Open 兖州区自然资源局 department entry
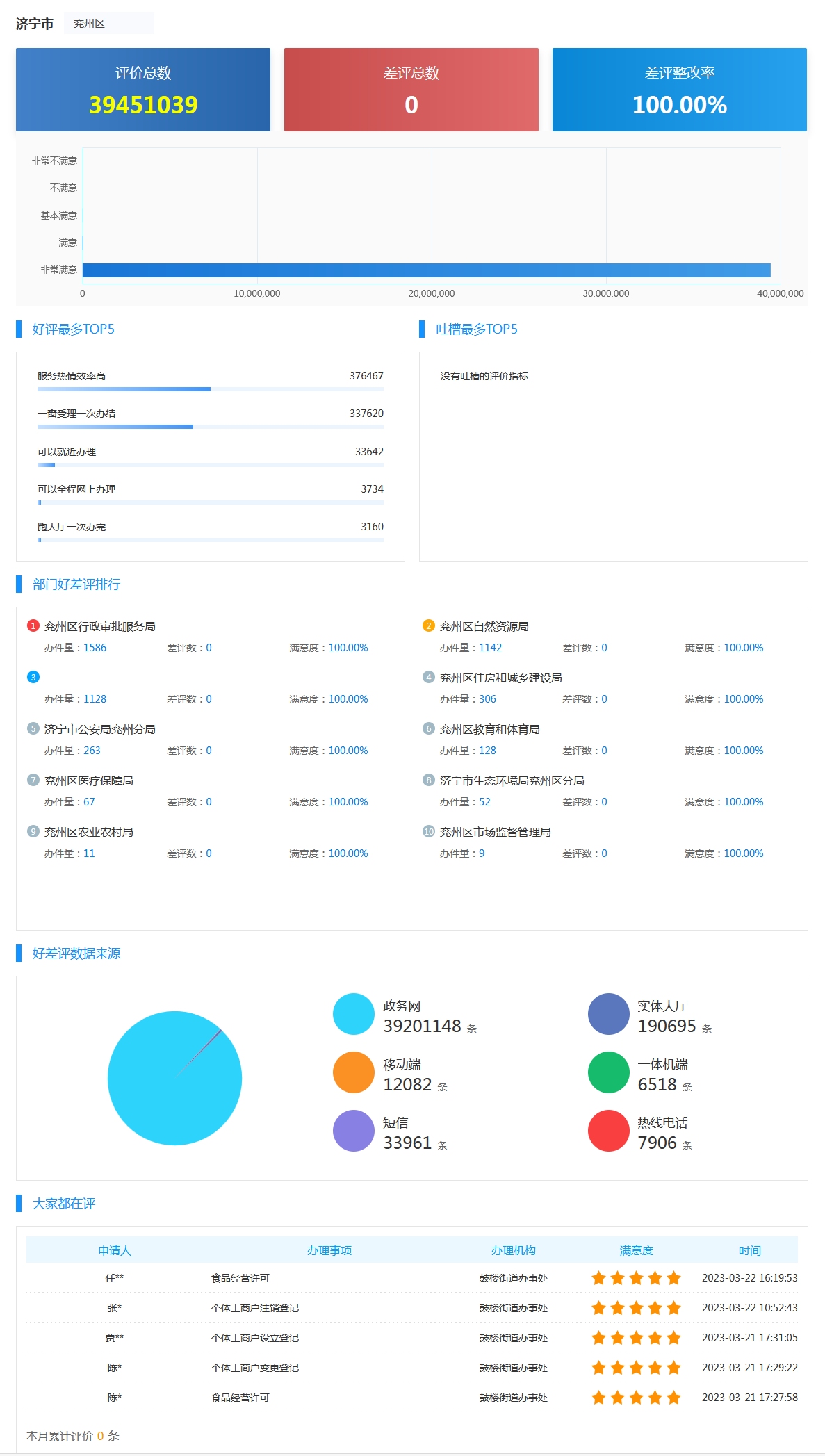The height and width of the screenshot is (1456, 825). [x=484, y=626]
